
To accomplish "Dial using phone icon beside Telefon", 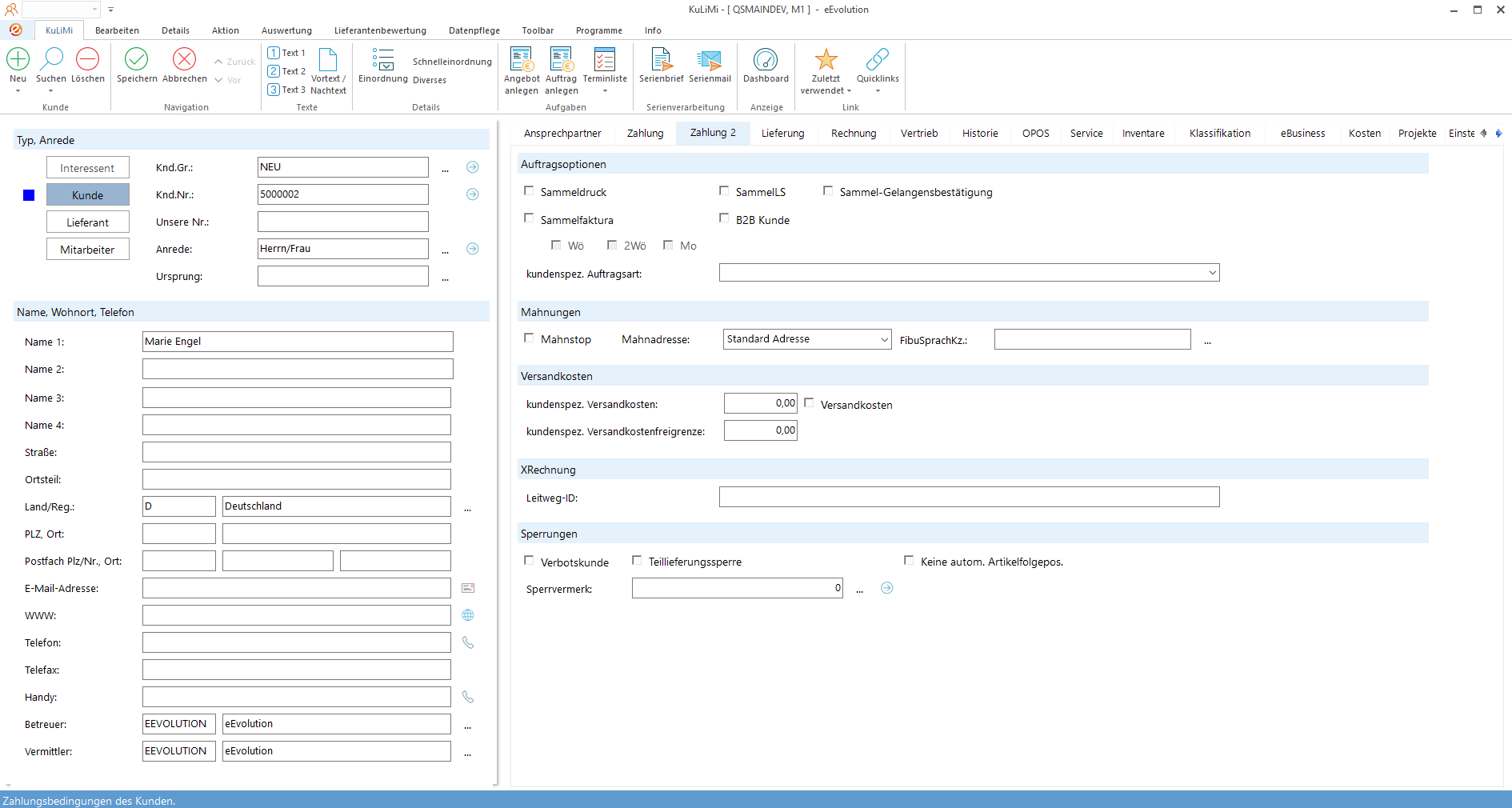I will (468, 642).
